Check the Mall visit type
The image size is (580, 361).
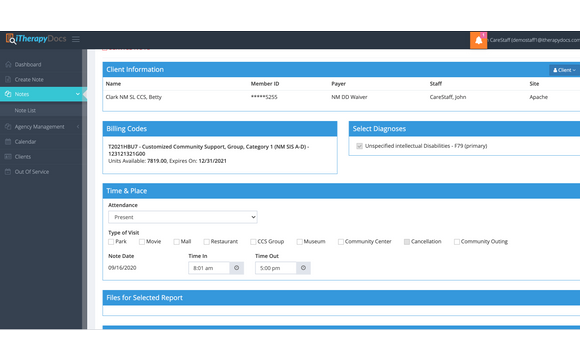[x=176, y=242]
